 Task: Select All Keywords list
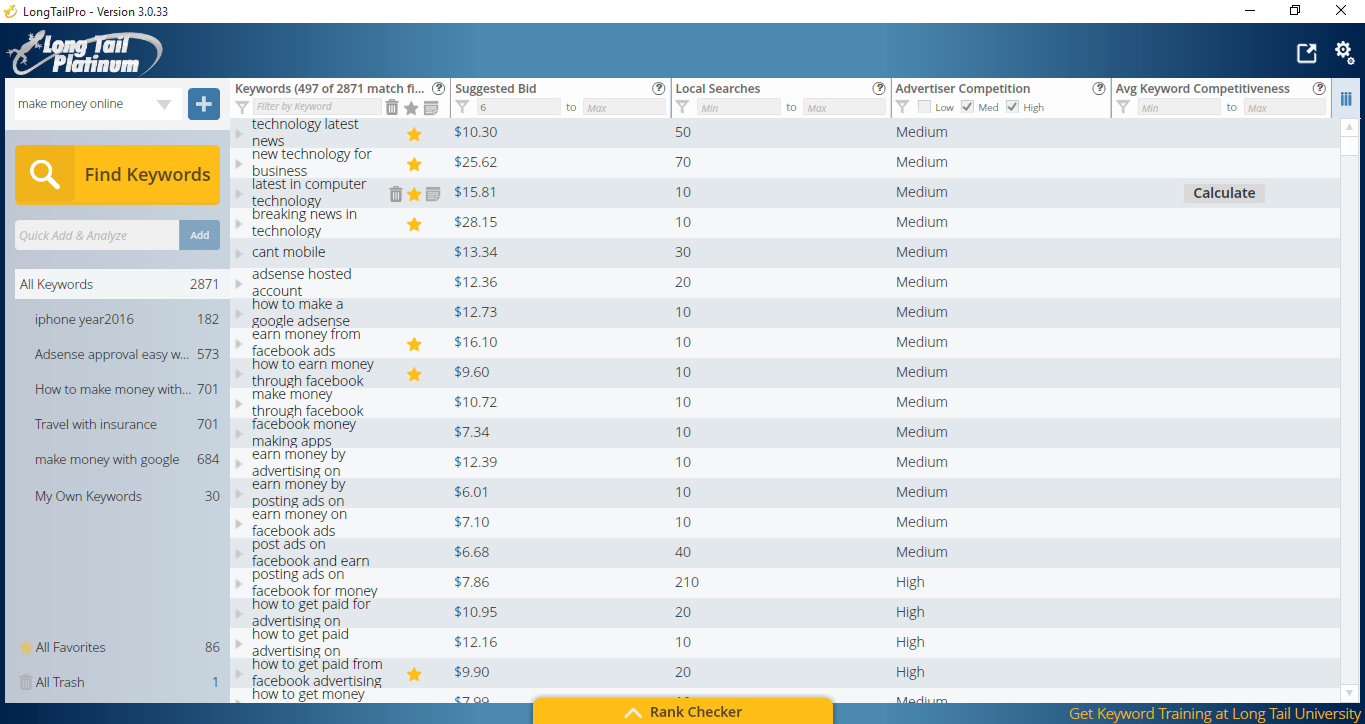tap(122, 284)
